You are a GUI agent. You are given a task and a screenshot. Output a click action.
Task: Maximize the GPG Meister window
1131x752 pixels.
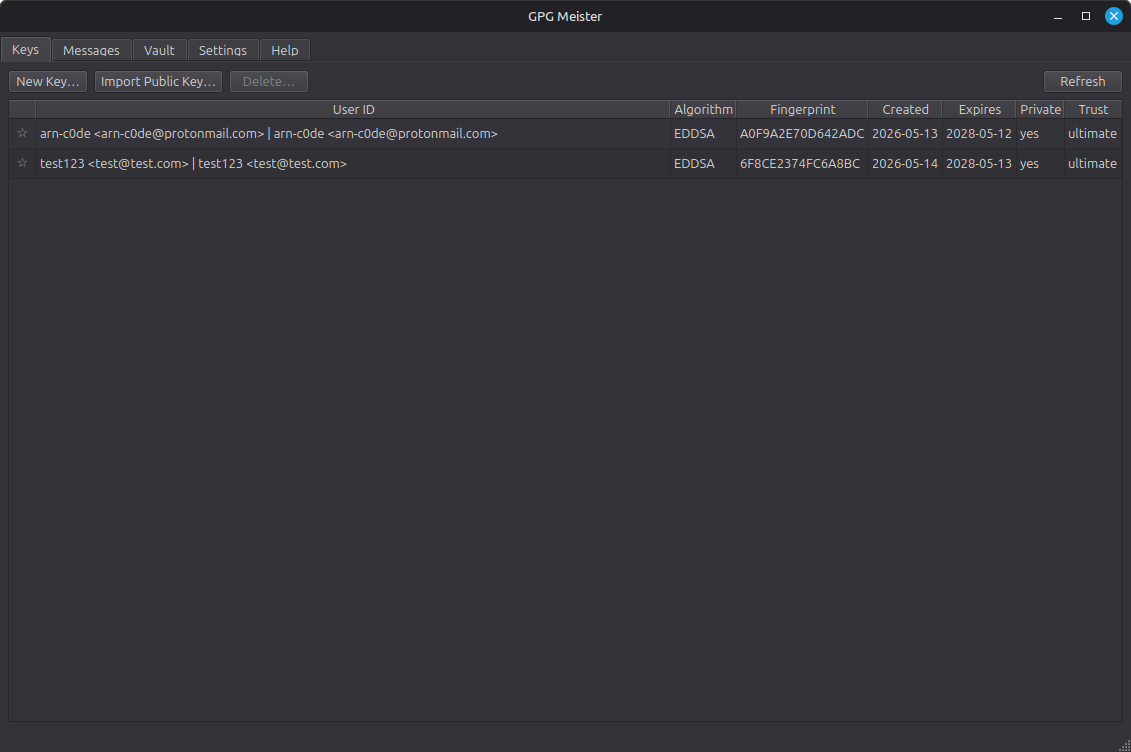(x=1086, y=16)
